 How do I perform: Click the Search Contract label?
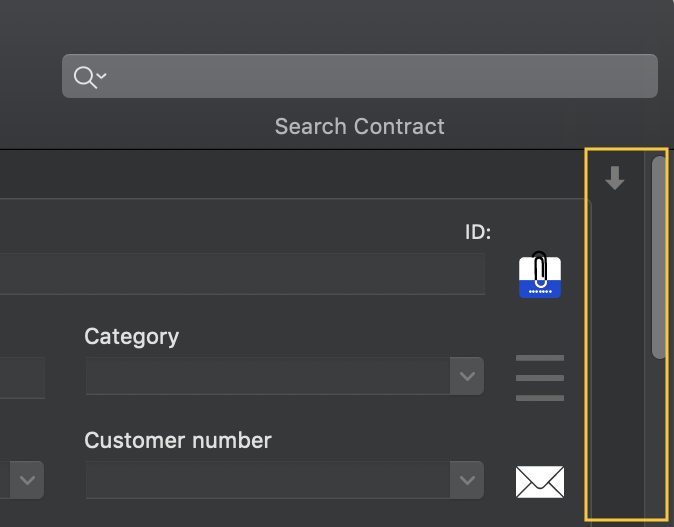pos(360,126)
